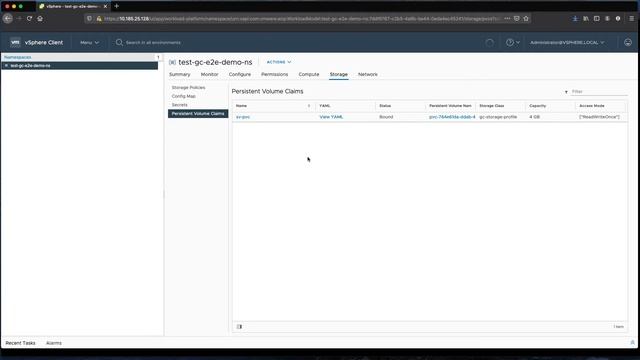Open the Firefox hamburger application menu
Screen dimensions: 640x360
pos(631,18)
